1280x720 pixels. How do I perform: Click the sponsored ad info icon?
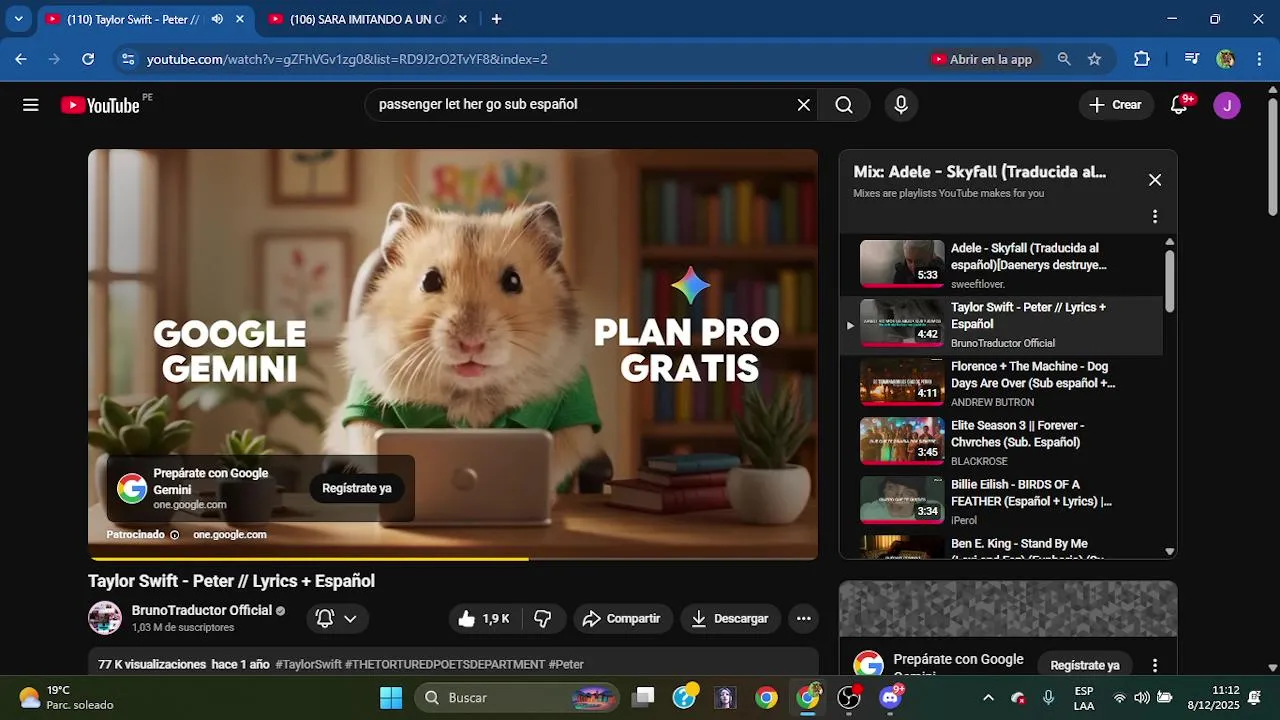point(174,535)
